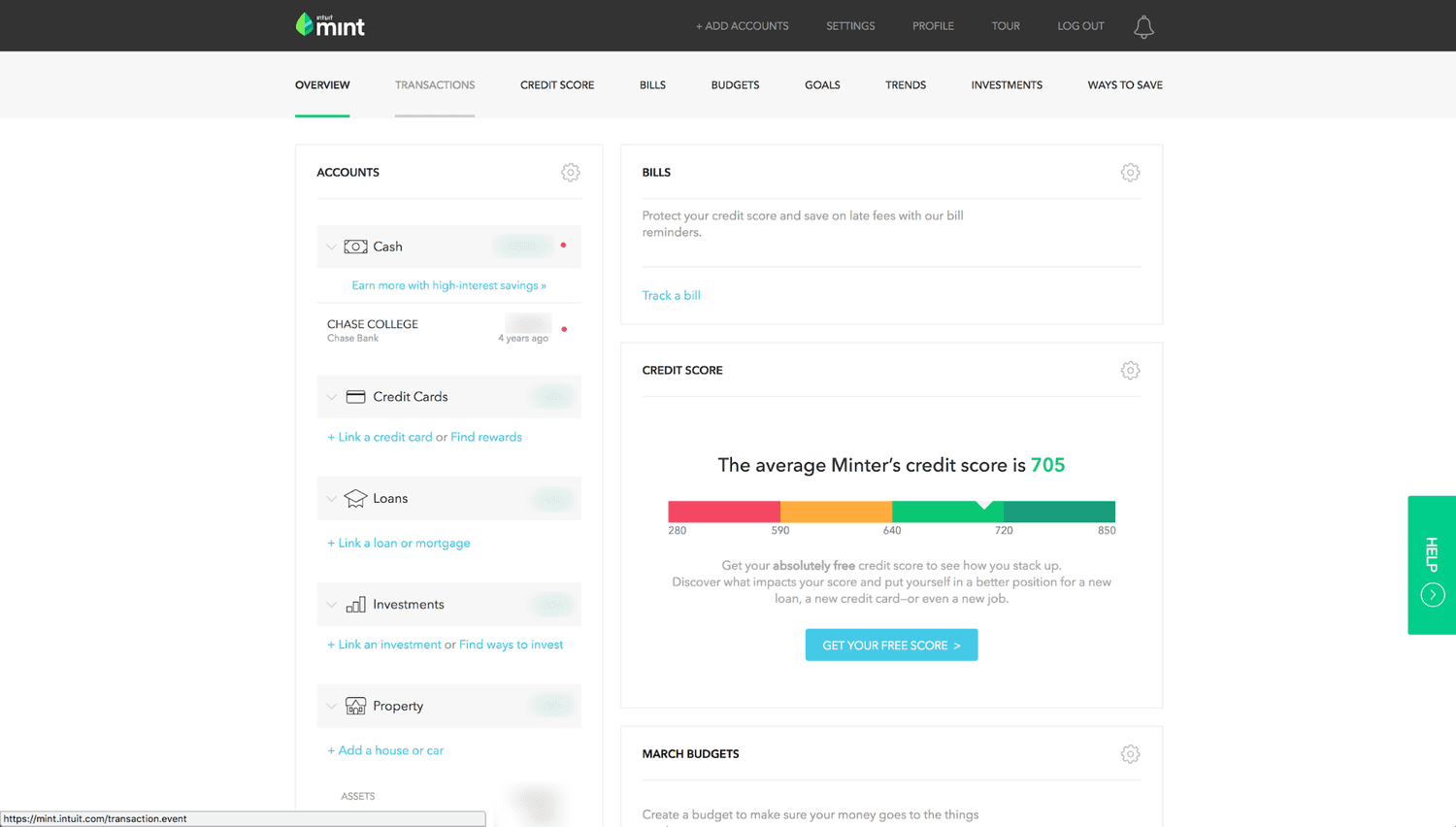
Task: Click red alert dot beside Cash
Action: 563,245
